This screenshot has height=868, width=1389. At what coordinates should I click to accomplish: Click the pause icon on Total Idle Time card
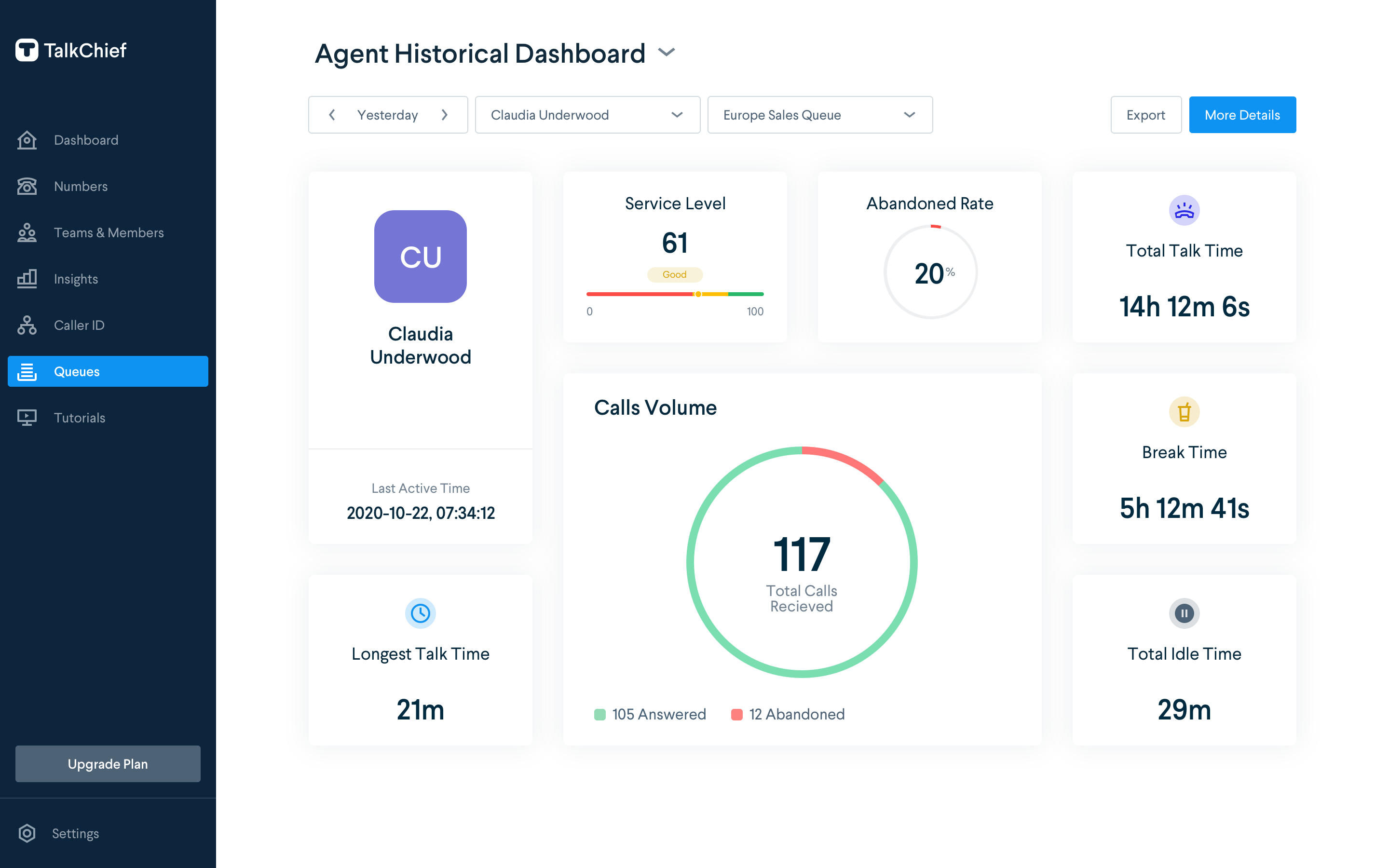(x=1184, y=613)
